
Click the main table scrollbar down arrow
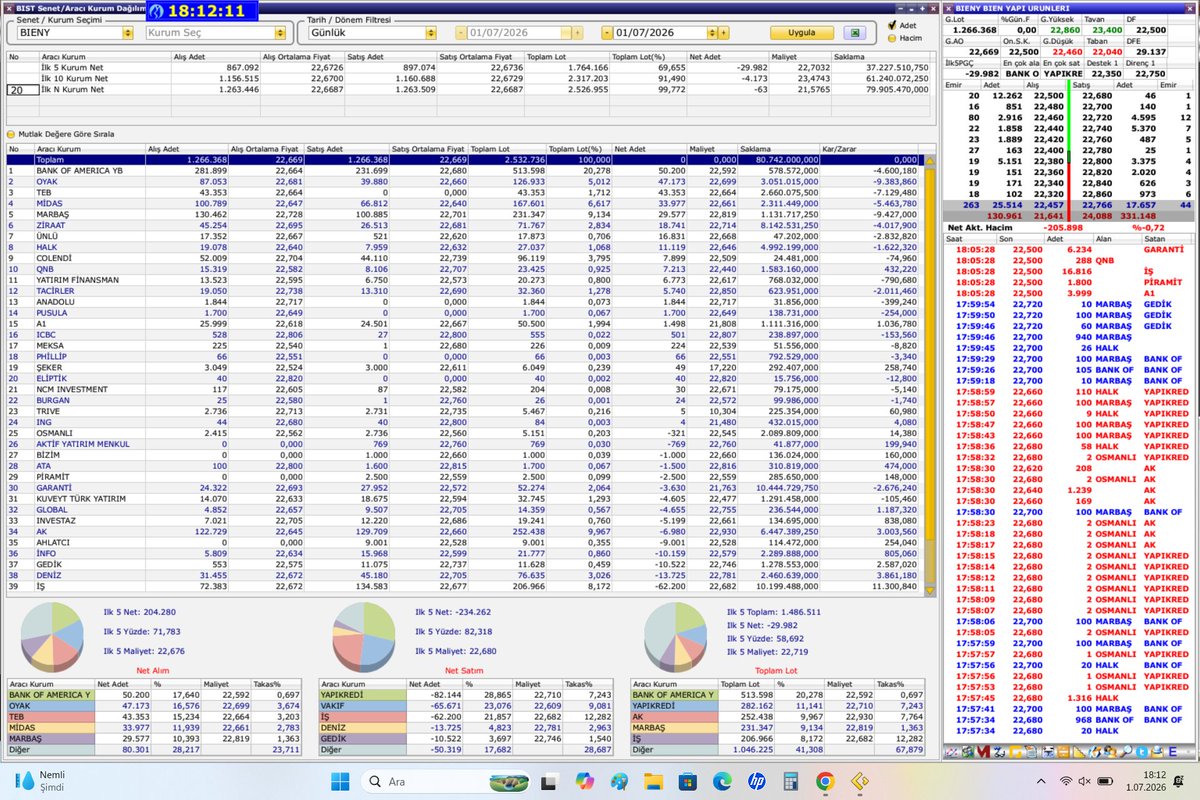point(928,592)
